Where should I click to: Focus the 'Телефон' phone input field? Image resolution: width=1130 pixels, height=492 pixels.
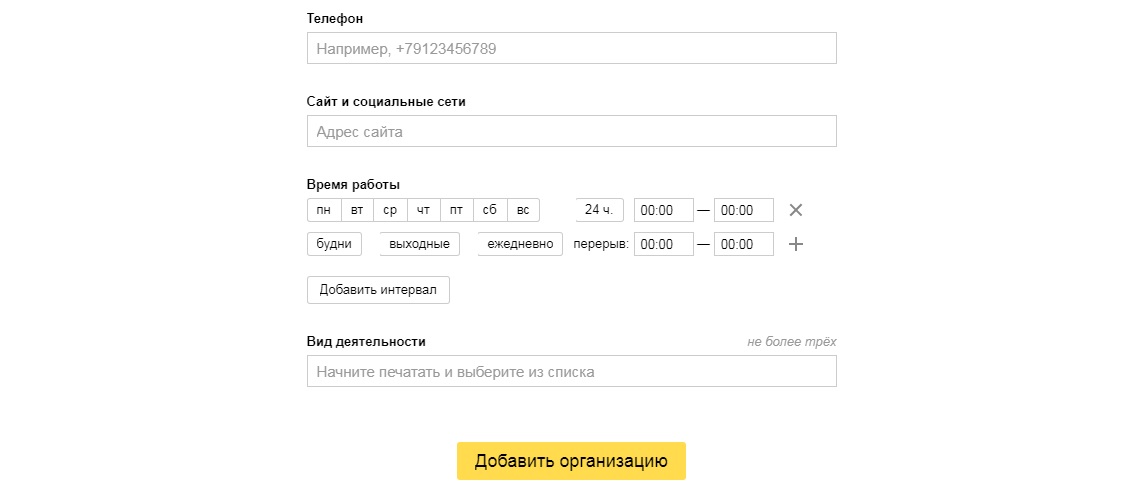[x=571, y=48]
